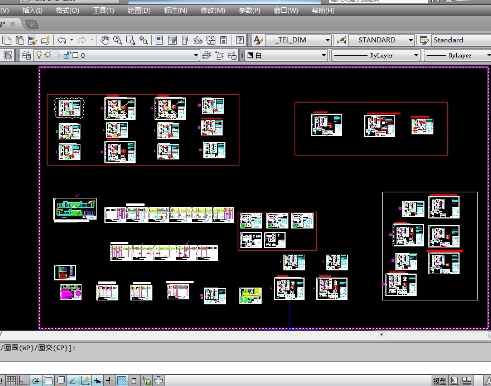Expand the layer 0 dropdown list
Image resolution: width=491 pixels, height=386 pixels.
[116, 55]
